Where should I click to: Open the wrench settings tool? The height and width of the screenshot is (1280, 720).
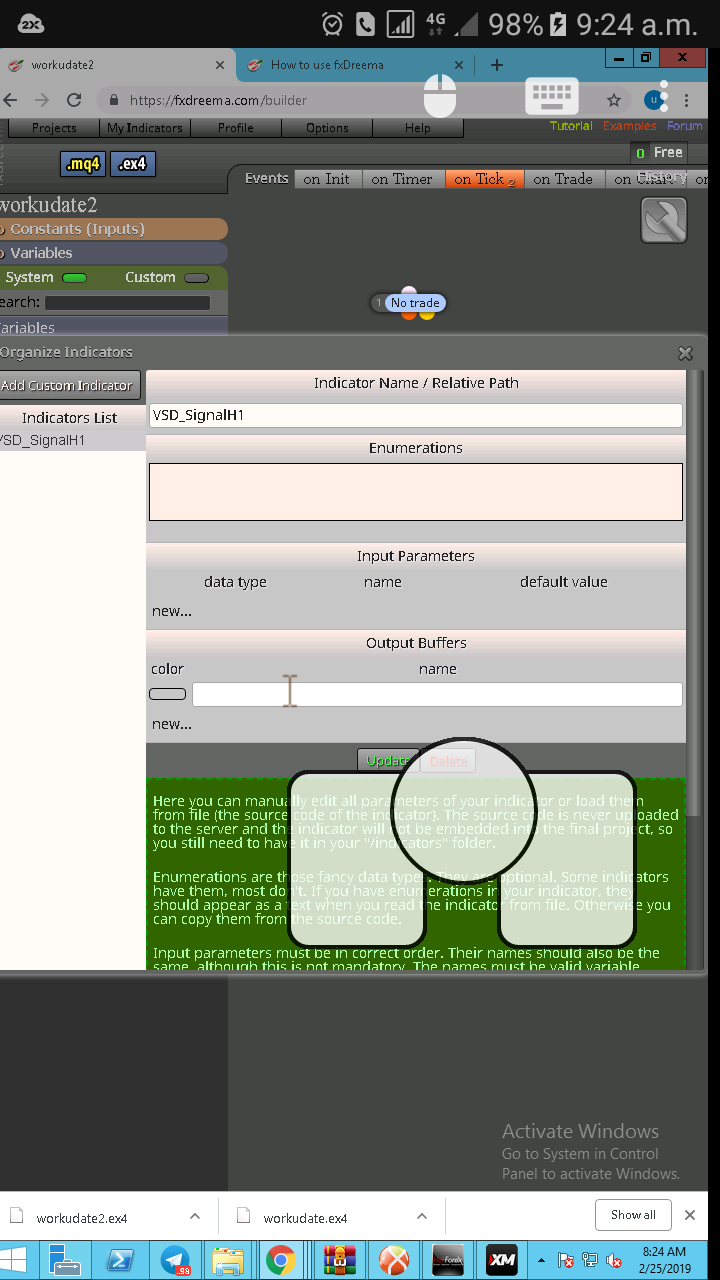[x=664, y=220]
